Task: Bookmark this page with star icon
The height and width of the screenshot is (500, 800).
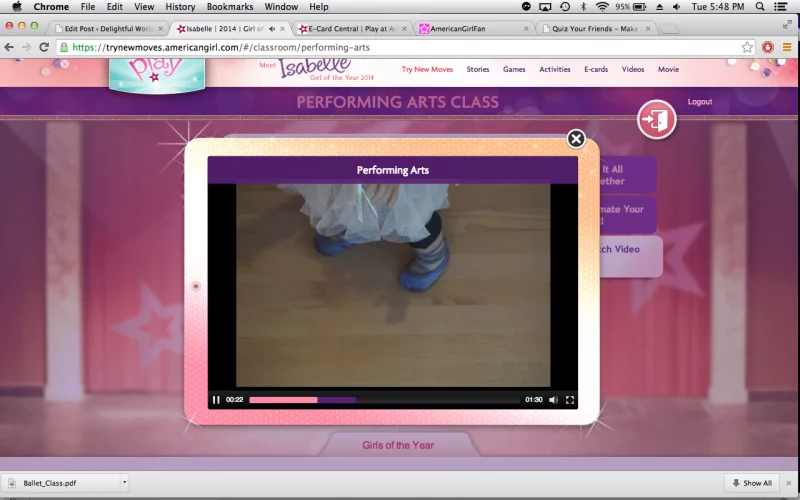Action: [x=747, y=47]
